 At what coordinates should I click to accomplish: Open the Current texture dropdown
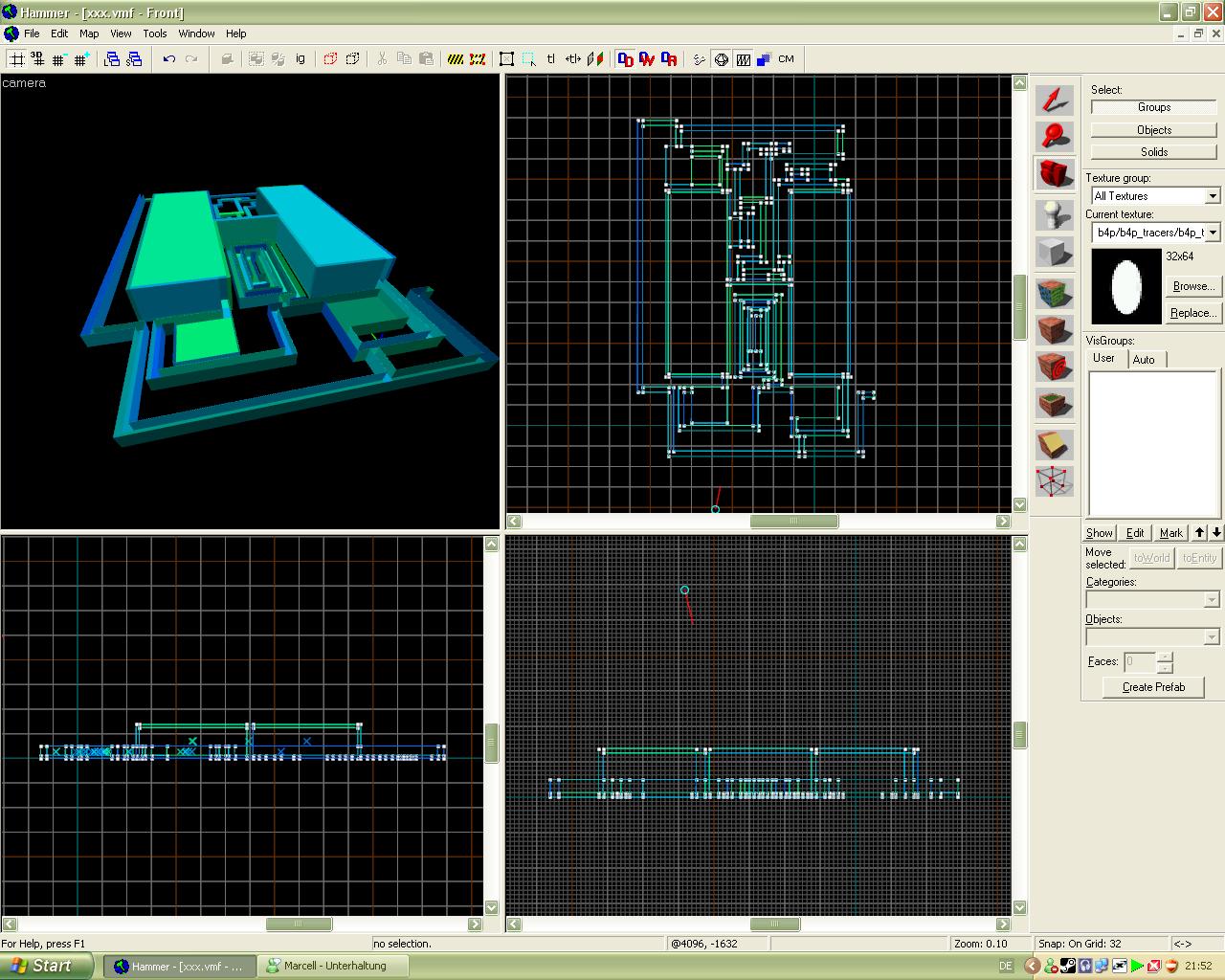1213,233
